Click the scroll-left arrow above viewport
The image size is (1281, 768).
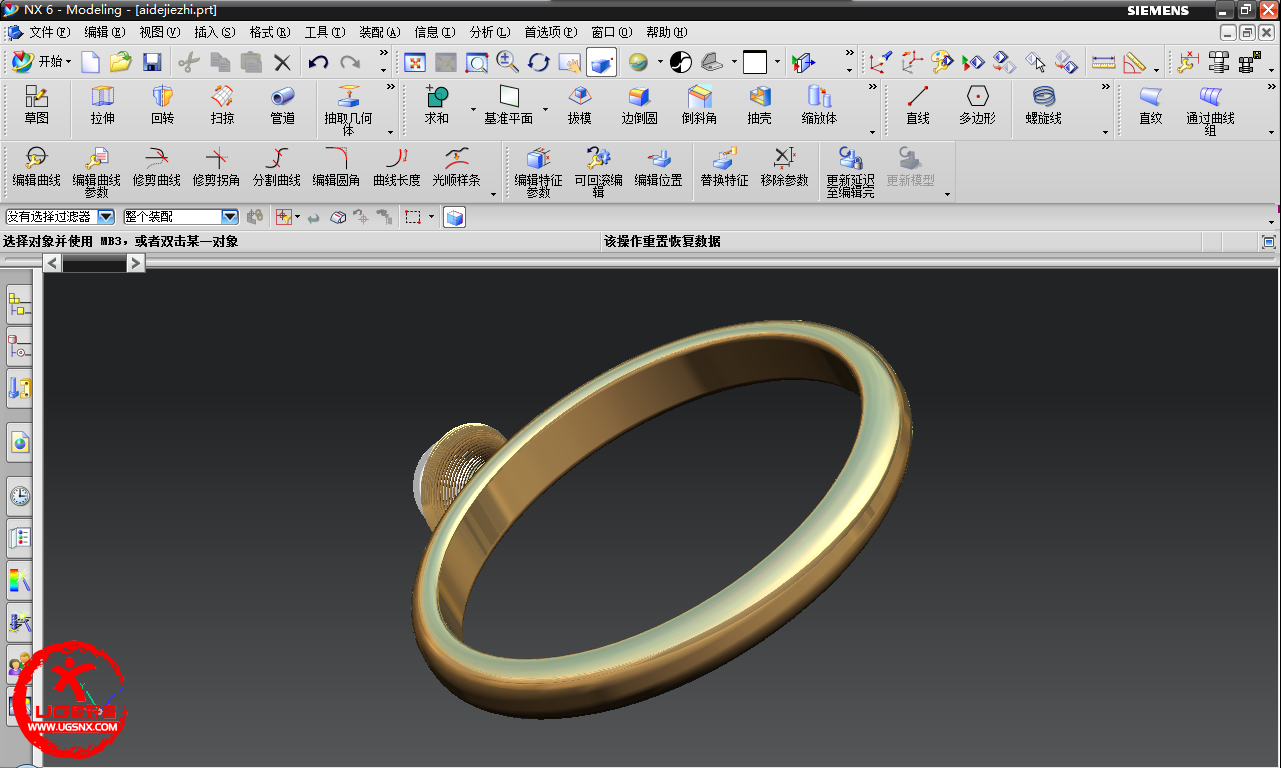tap(53, 262)
